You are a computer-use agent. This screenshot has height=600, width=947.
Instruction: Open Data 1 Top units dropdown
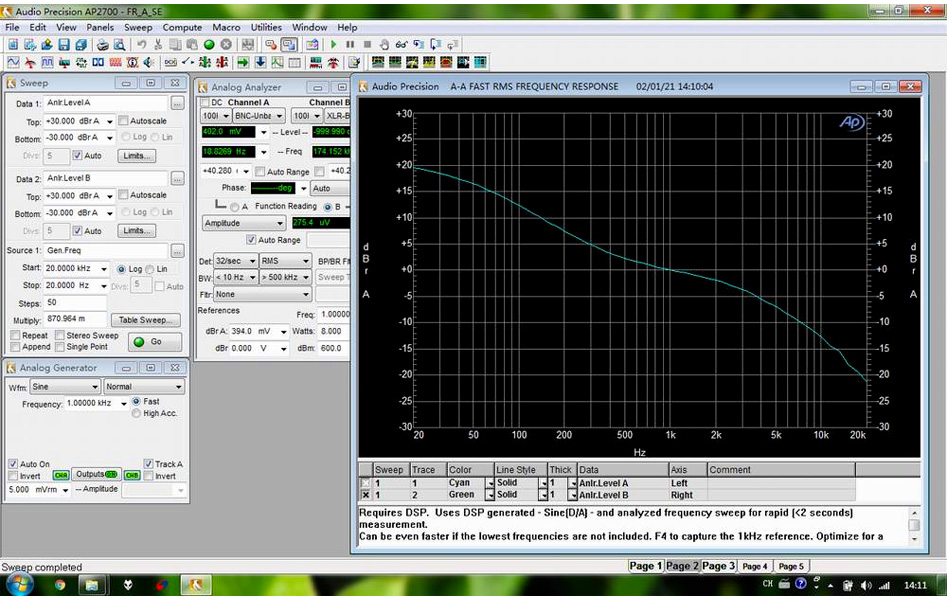(109, 121)
